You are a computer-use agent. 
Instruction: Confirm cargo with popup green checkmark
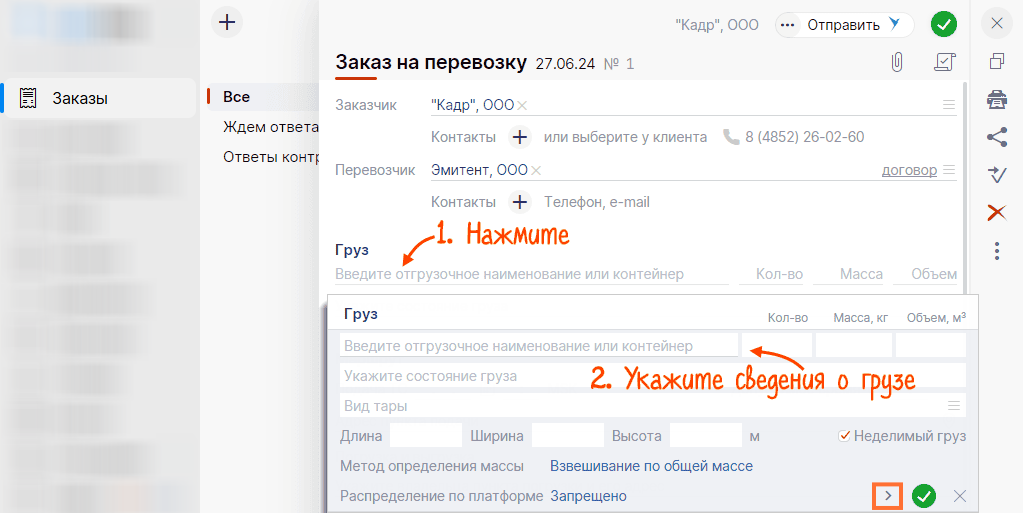[x=924, y=496]
